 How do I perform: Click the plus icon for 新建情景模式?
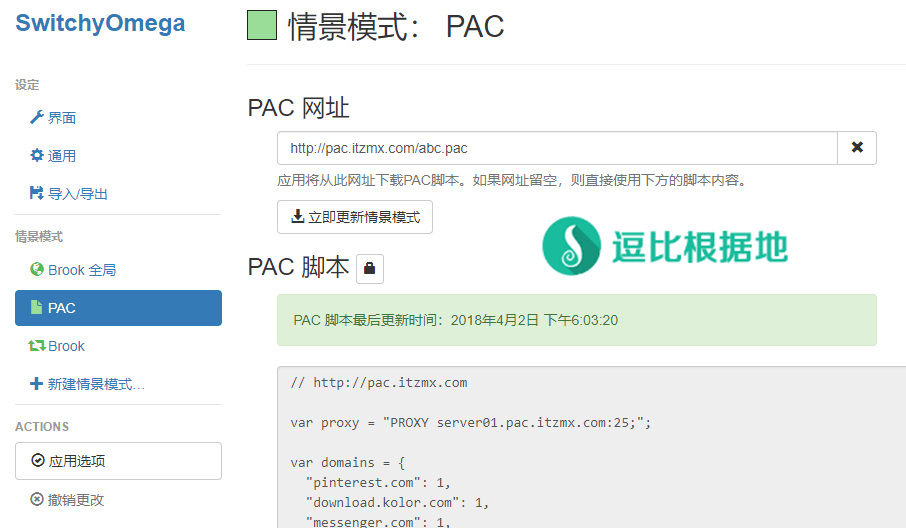(37, 384)
